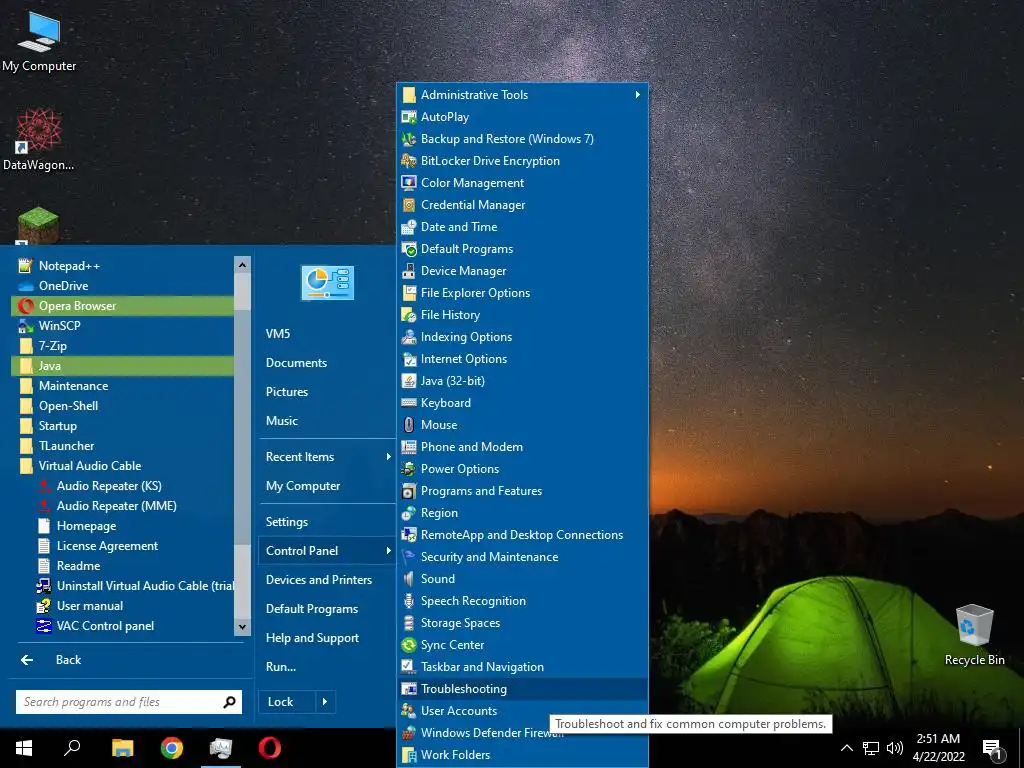
Task: Expand the 7-Zip folder
Action: 123,345
